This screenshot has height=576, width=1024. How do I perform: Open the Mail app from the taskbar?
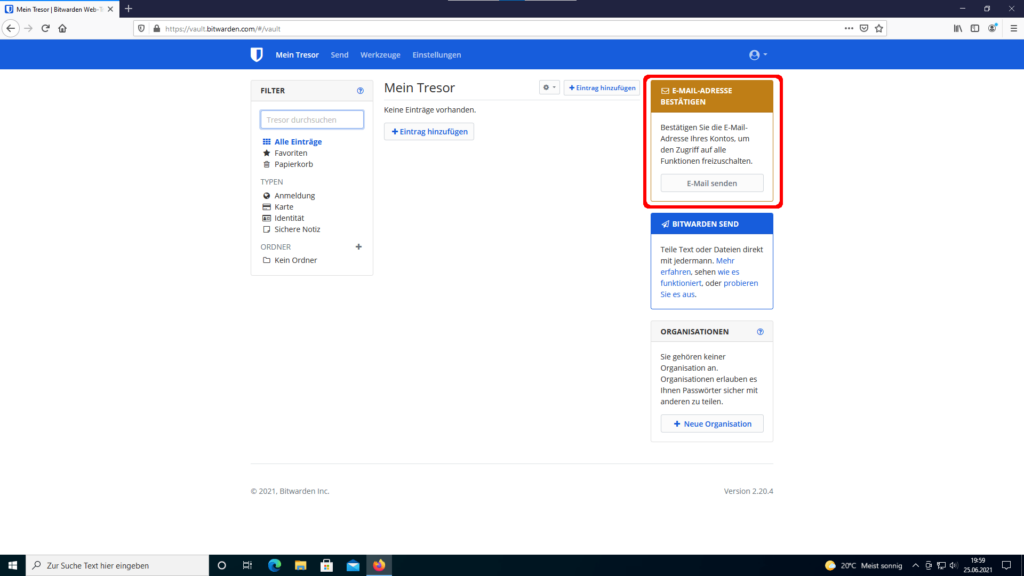click(x=353, y=566)
